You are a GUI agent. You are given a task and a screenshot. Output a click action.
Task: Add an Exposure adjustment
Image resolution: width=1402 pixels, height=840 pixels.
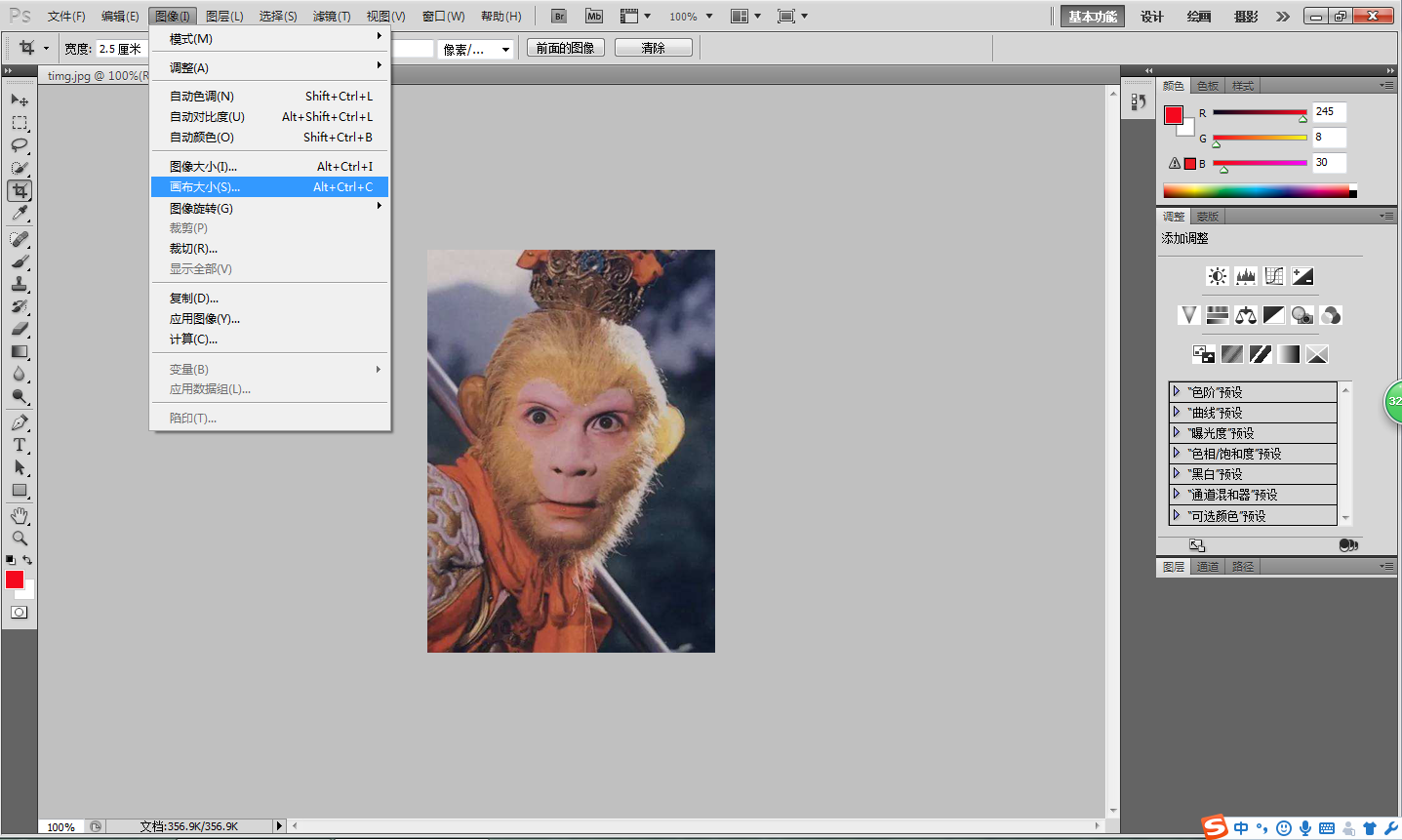pyautogui.click(x=1302, y=276)
